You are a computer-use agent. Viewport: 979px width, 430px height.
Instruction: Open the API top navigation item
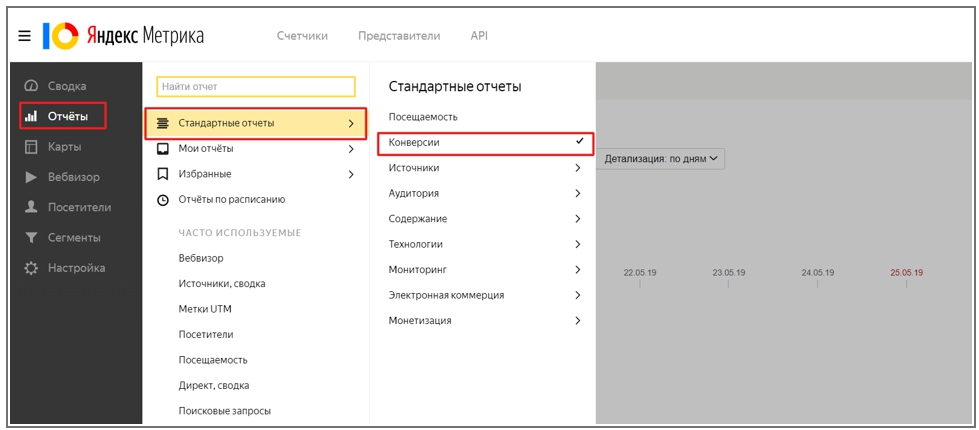point(479,36)
